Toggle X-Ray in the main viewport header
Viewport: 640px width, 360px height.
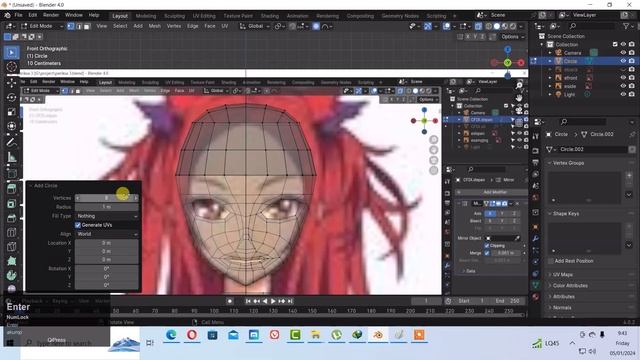point(478,26)
